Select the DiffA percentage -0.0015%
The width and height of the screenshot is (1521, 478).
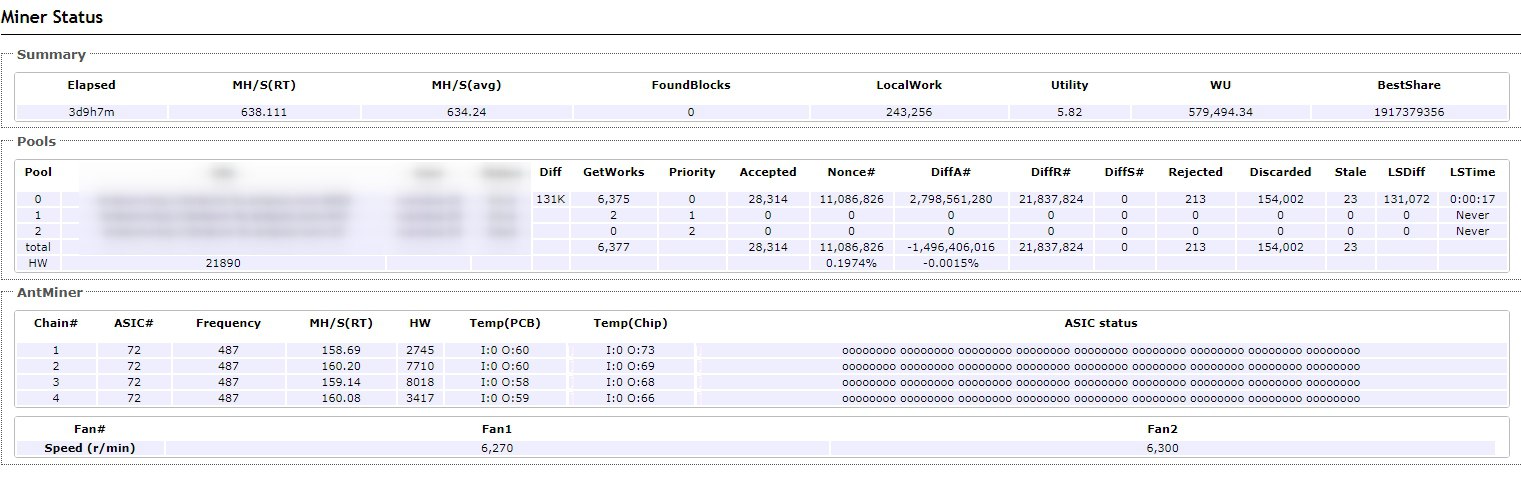949,263
